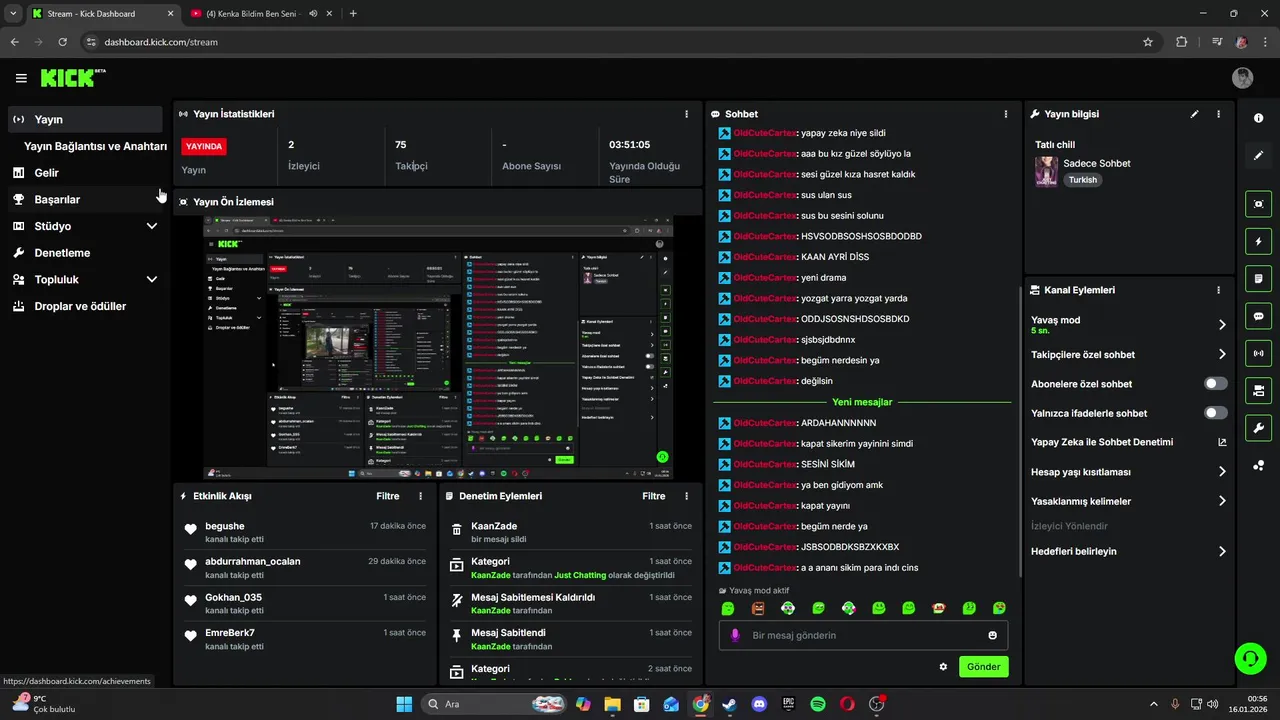Expand Yavaş mod settings
Viewport: 1280px width, 720px height.
coord(1221,324)
